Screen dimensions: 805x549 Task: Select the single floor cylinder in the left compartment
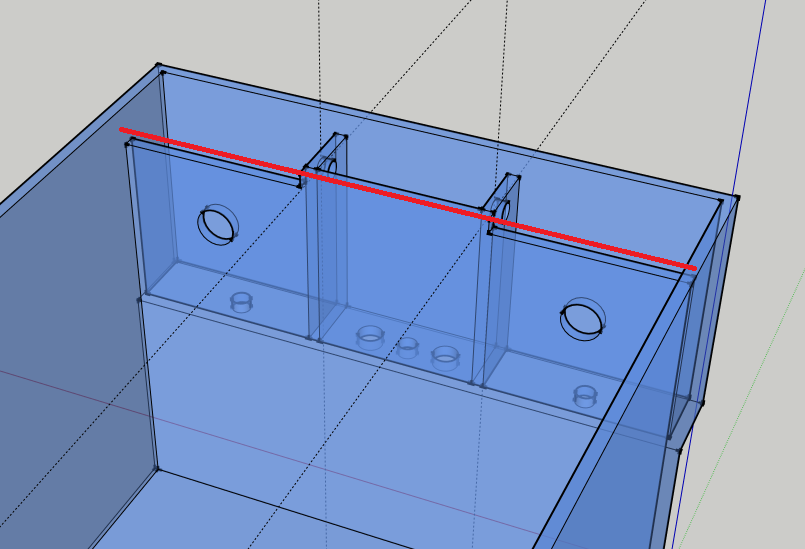tap(241, 302)
